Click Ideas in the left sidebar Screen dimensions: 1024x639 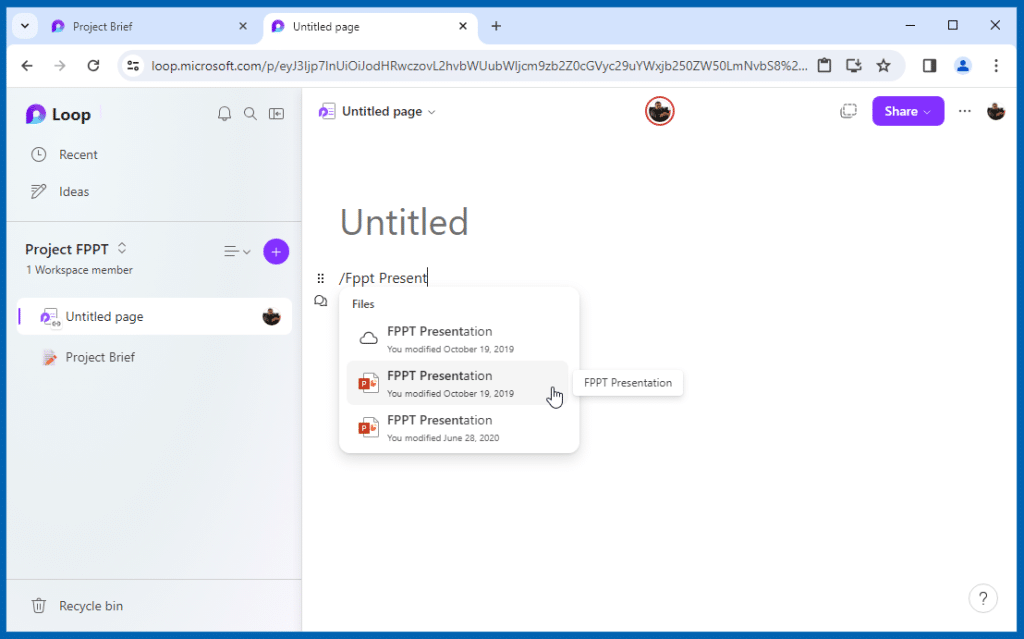tap(75, 191)
